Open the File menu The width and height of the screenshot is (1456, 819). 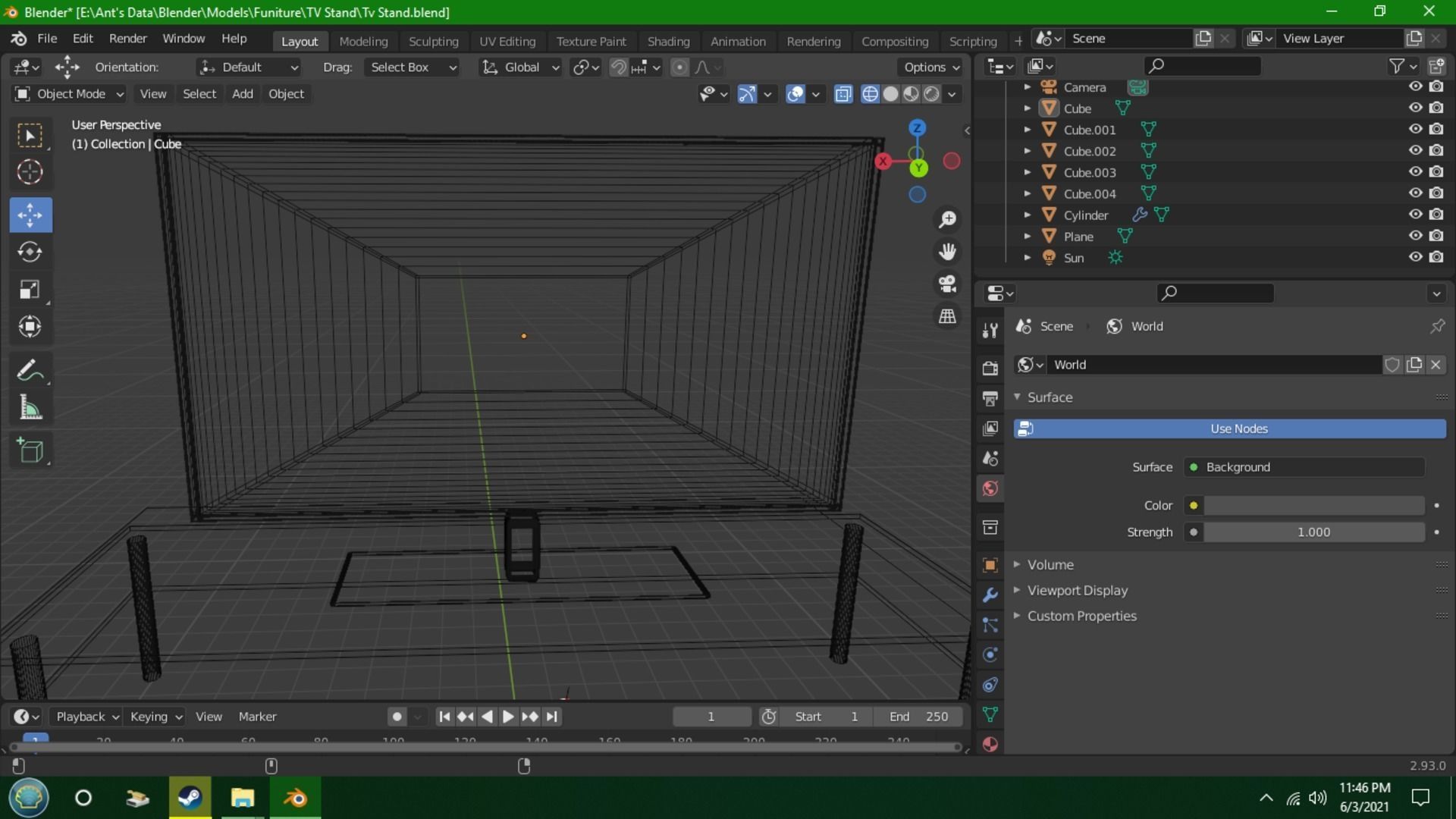pyautogui.click(x=47, y=39)
